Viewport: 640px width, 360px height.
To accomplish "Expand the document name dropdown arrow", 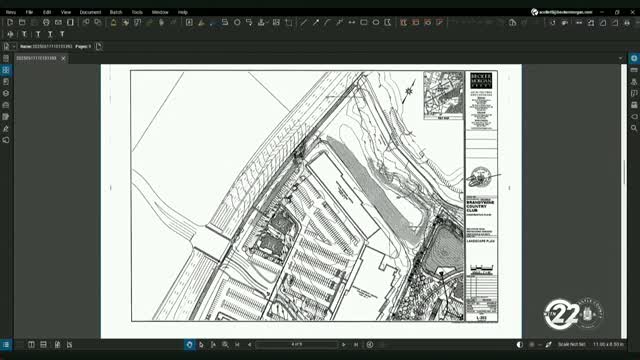I will tap(14, 47).
